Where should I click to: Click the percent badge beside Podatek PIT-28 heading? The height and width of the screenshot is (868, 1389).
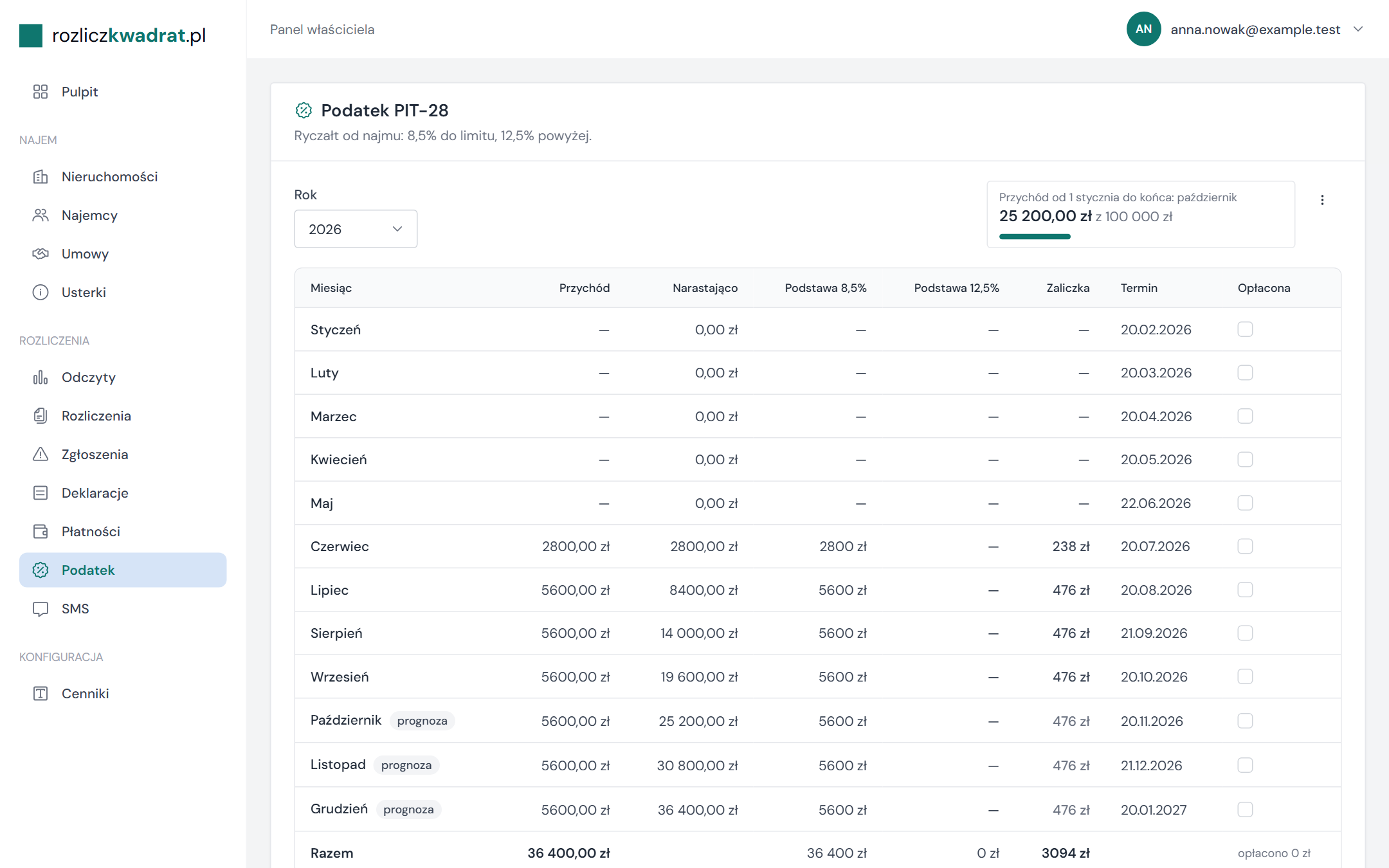(x=304, y=111)
